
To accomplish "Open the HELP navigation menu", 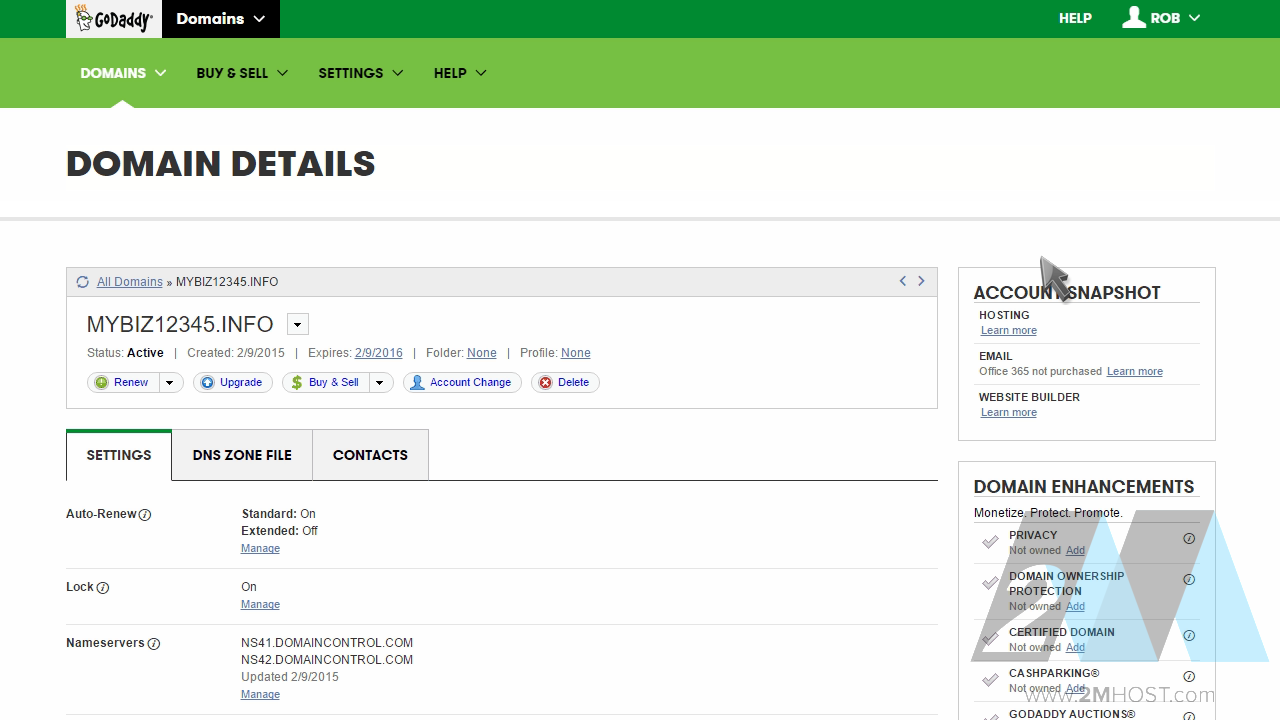I will (460, 73).
